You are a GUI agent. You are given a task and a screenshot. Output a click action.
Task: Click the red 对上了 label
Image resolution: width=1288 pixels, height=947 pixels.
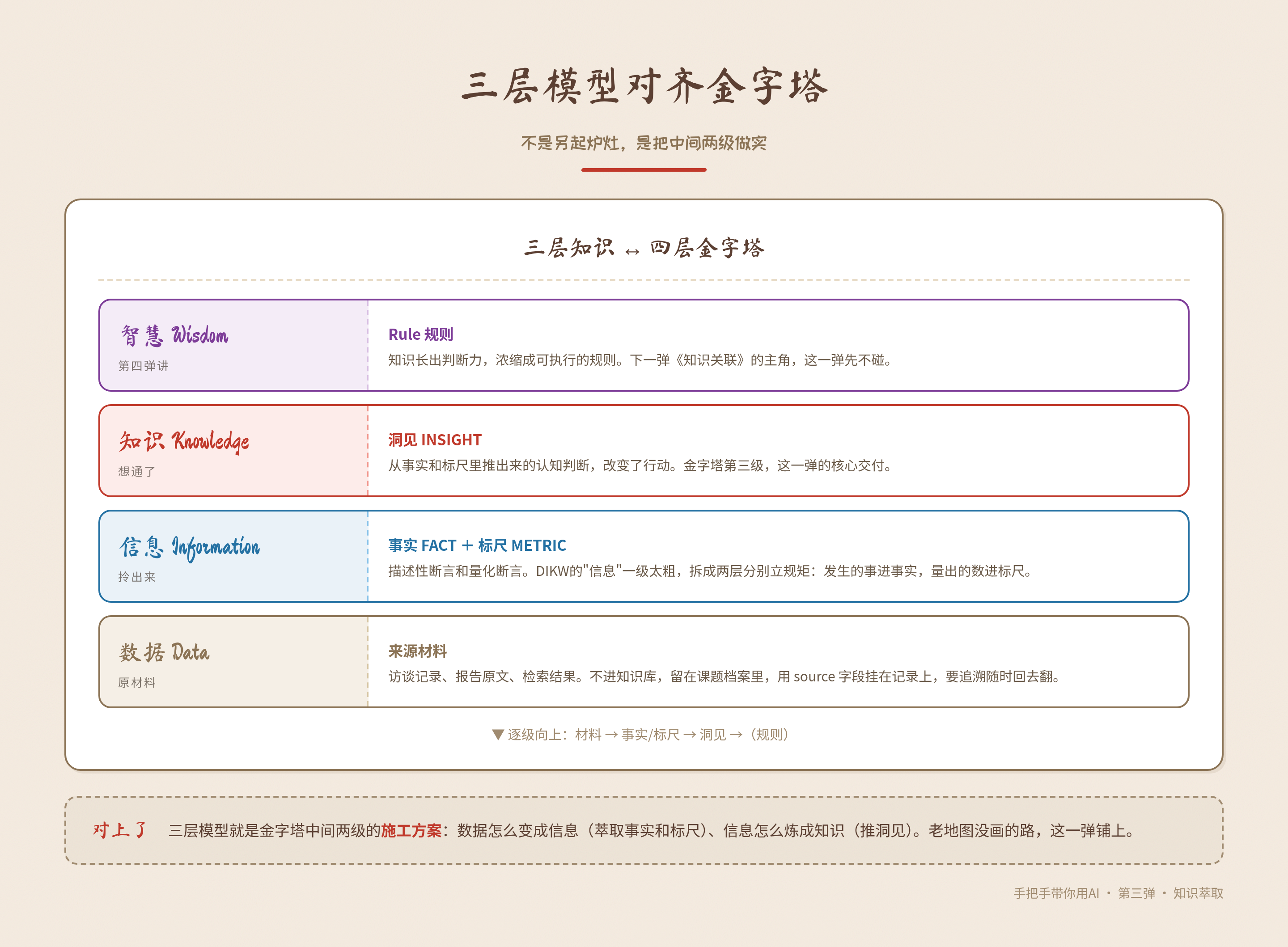pyautogui.click(x=120, y=830)
